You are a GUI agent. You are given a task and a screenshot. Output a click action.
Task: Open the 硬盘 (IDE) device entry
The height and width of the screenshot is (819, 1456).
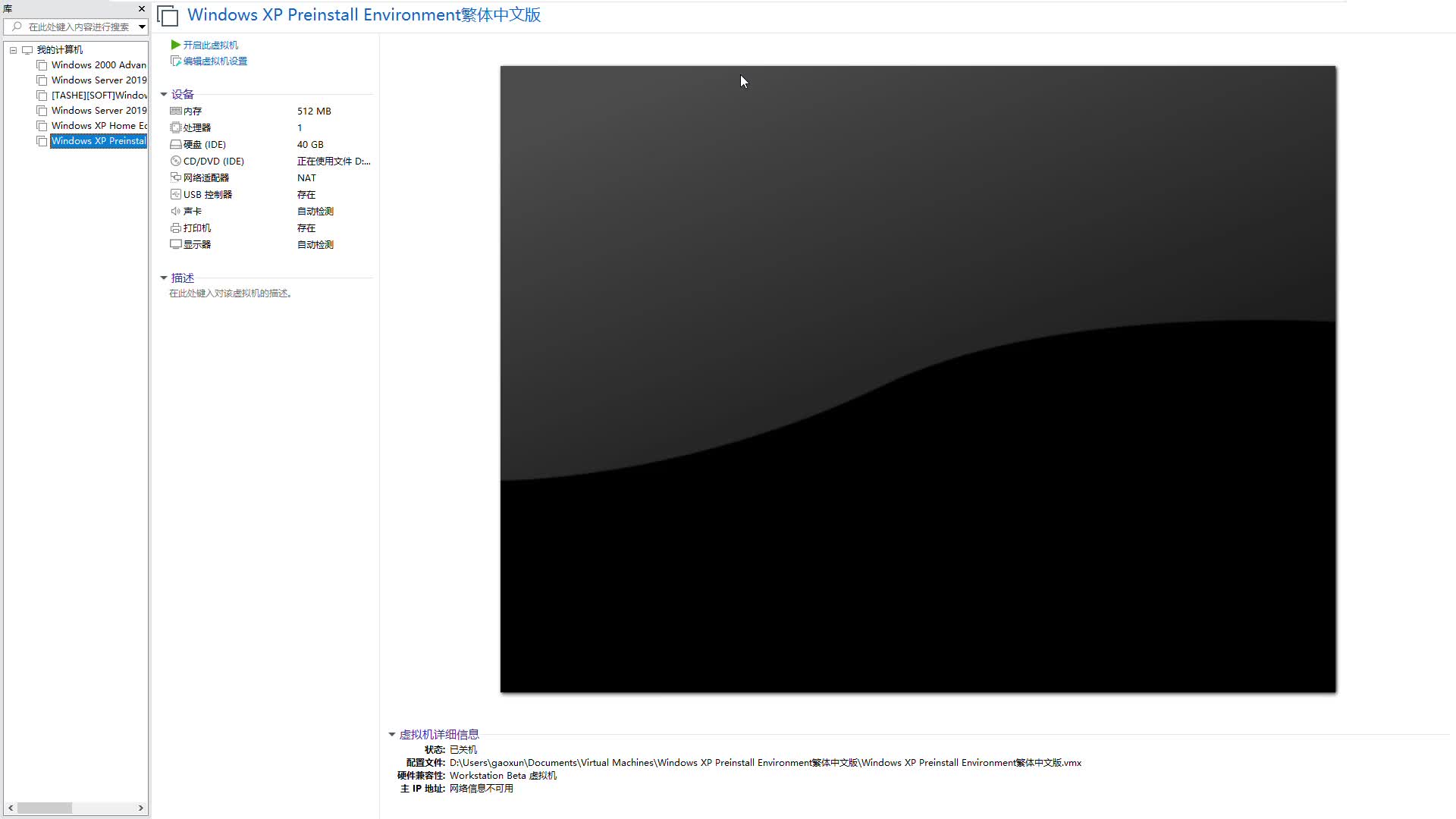pos(203,144)
